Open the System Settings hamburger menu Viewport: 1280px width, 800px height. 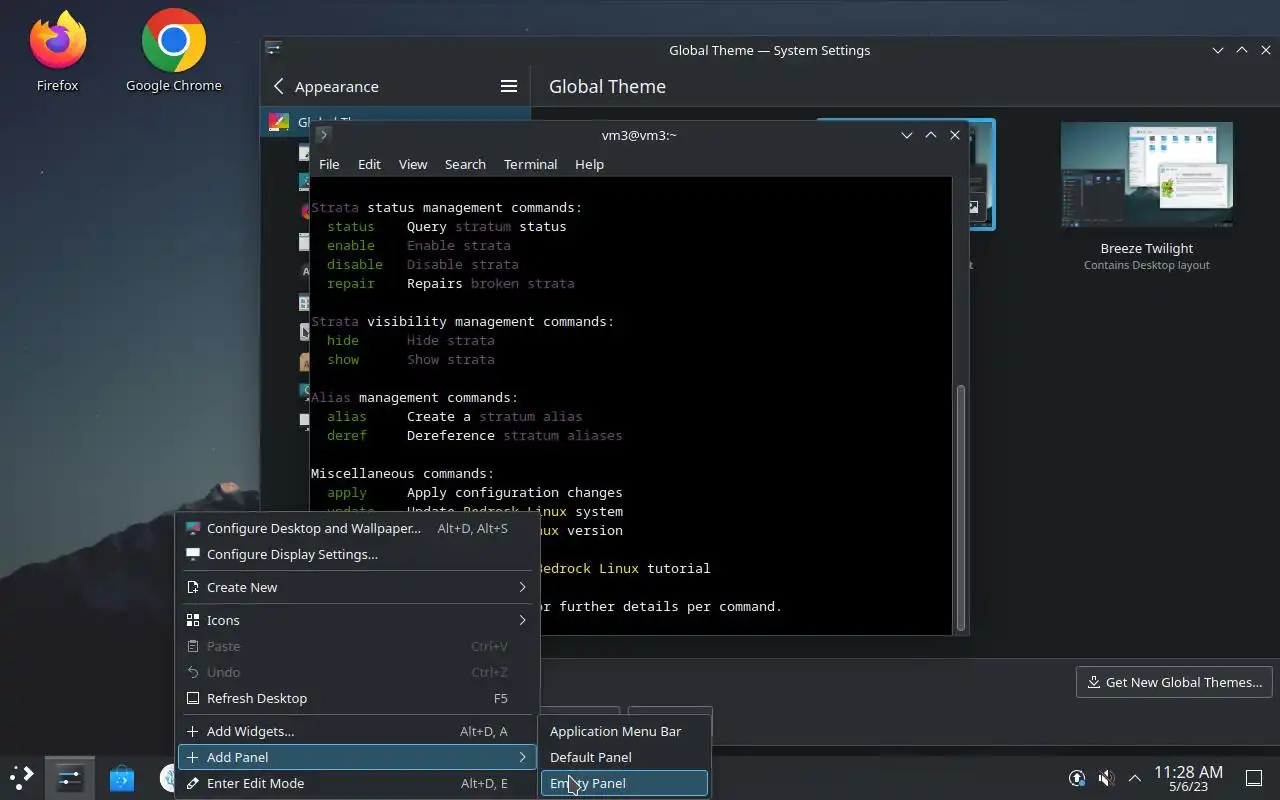(x=509, y=86)
